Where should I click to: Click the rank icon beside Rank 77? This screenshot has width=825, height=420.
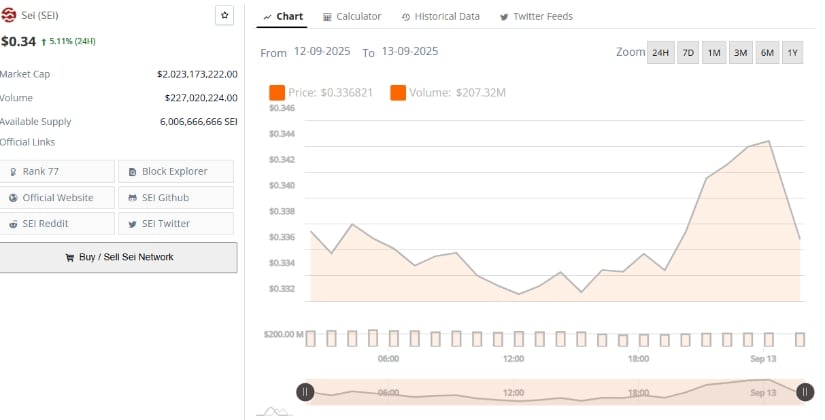coord(13,172)
